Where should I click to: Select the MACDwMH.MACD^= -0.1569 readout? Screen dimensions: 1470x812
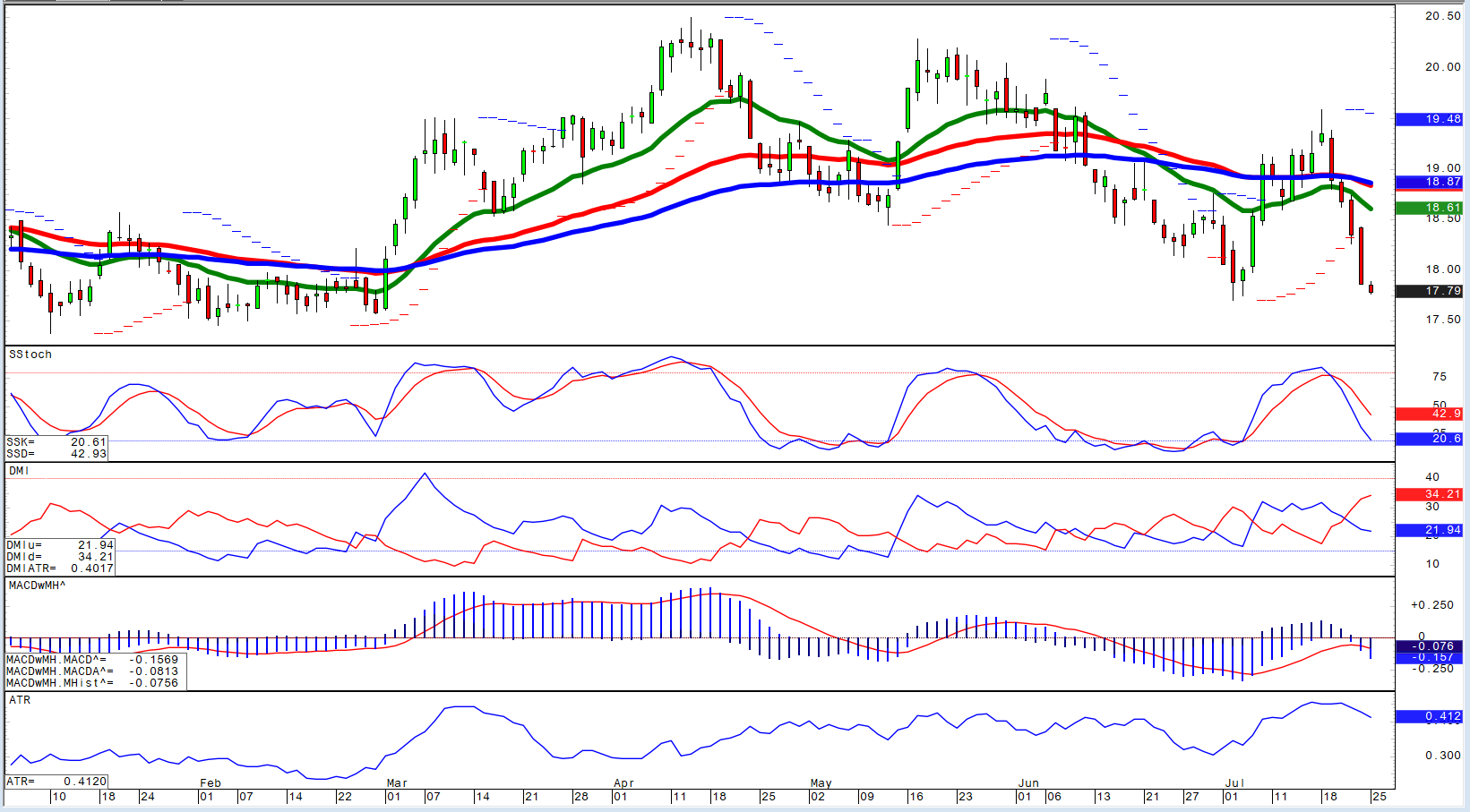(x=92, y=660)
